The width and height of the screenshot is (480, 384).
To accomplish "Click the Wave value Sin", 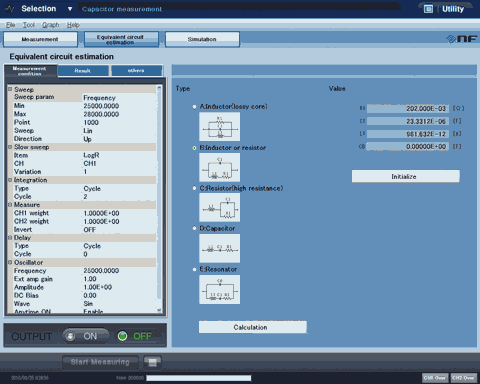I will (88, 304).
